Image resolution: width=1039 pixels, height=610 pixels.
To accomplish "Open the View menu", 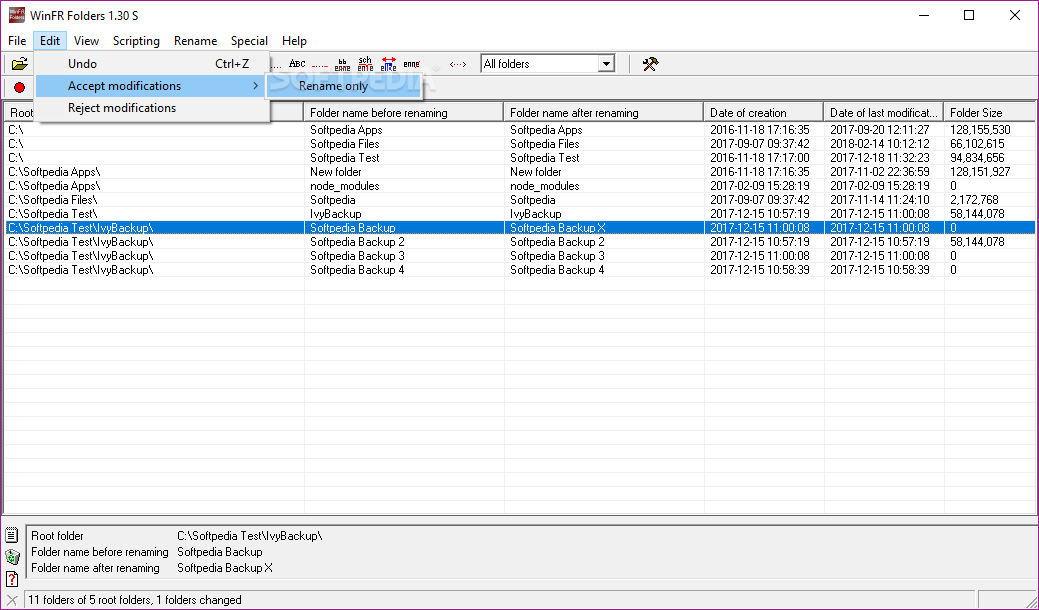I will tap(86, 41).
